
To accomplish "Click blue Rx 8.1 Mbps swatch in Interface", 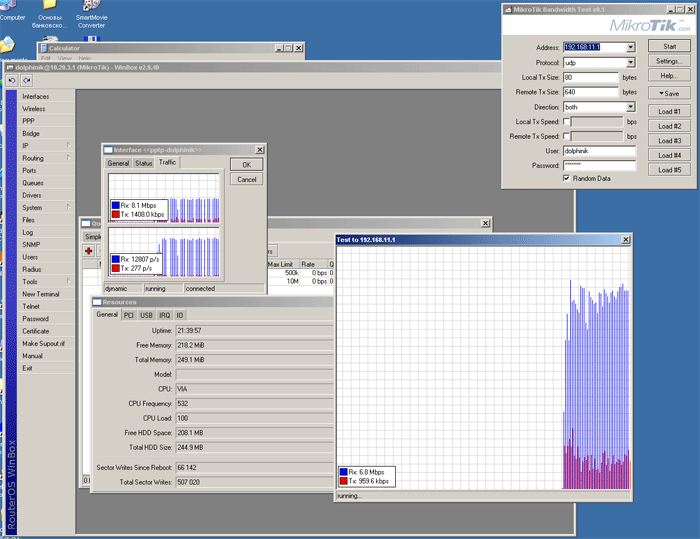I will [116, 205].
